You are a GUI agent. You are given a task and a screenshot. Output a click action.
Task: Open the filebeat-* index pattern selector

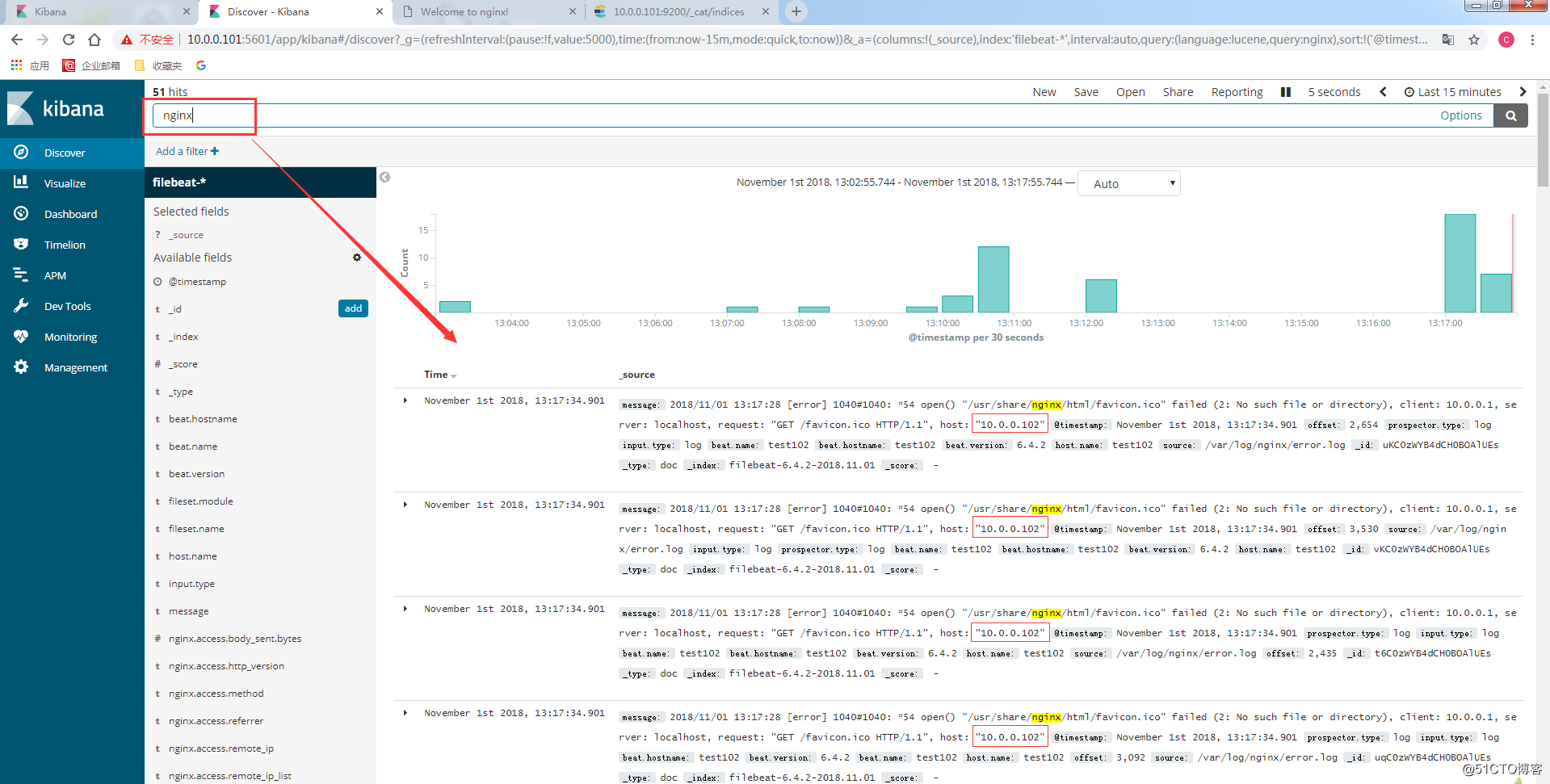[x=260, y=182]
